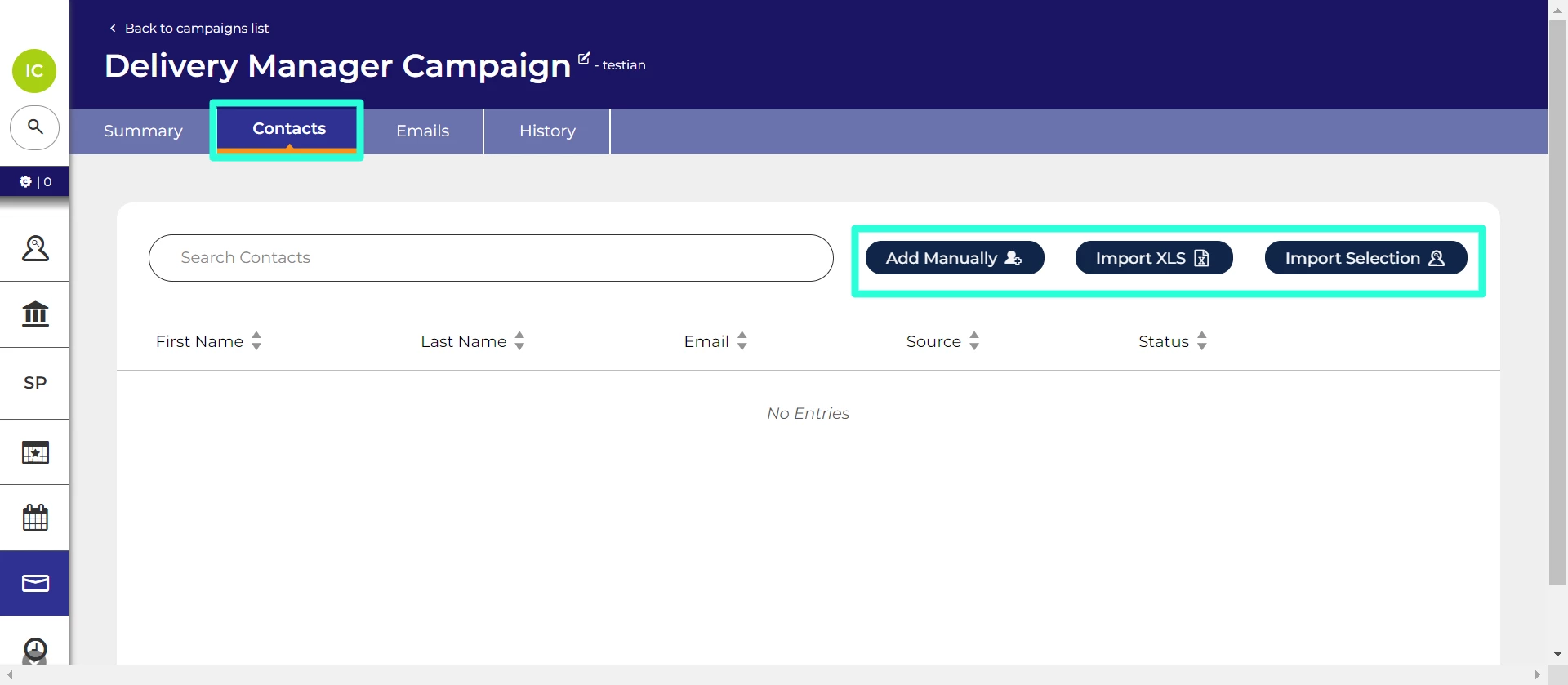
Task: Open the bank building icon in sidebar
Action: pyautogui.click(x=35, y=314)
